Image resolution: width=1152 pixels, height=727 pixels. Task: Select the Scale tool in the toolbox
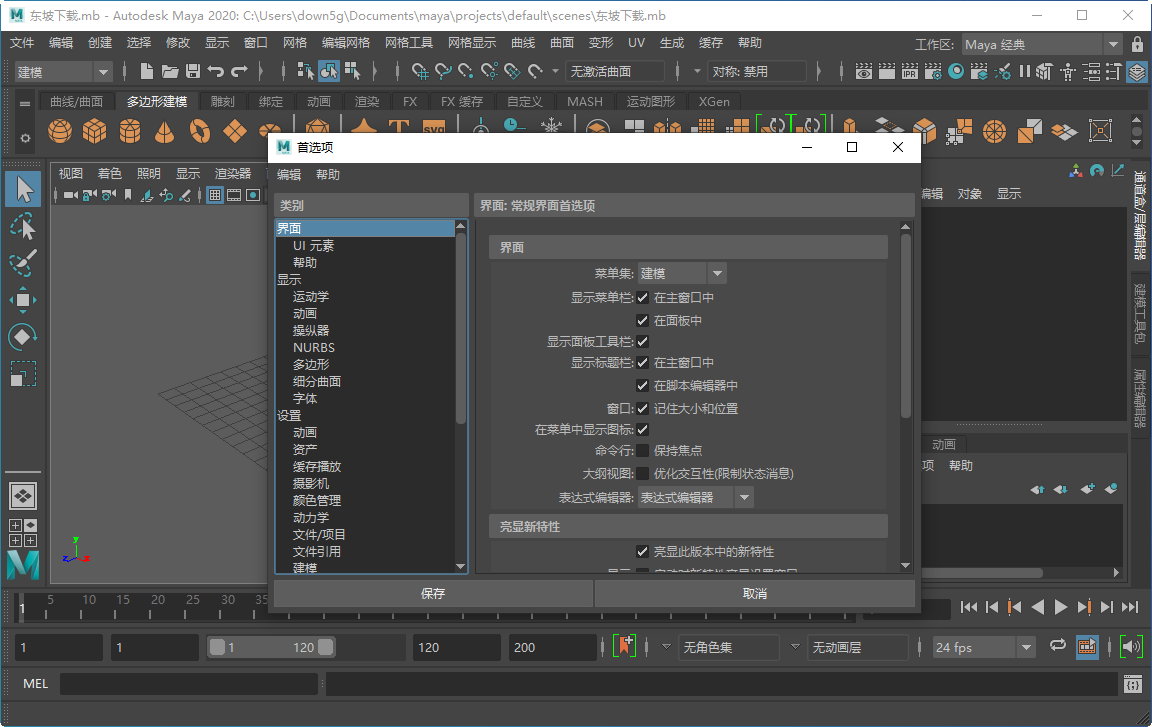(22, 373)
